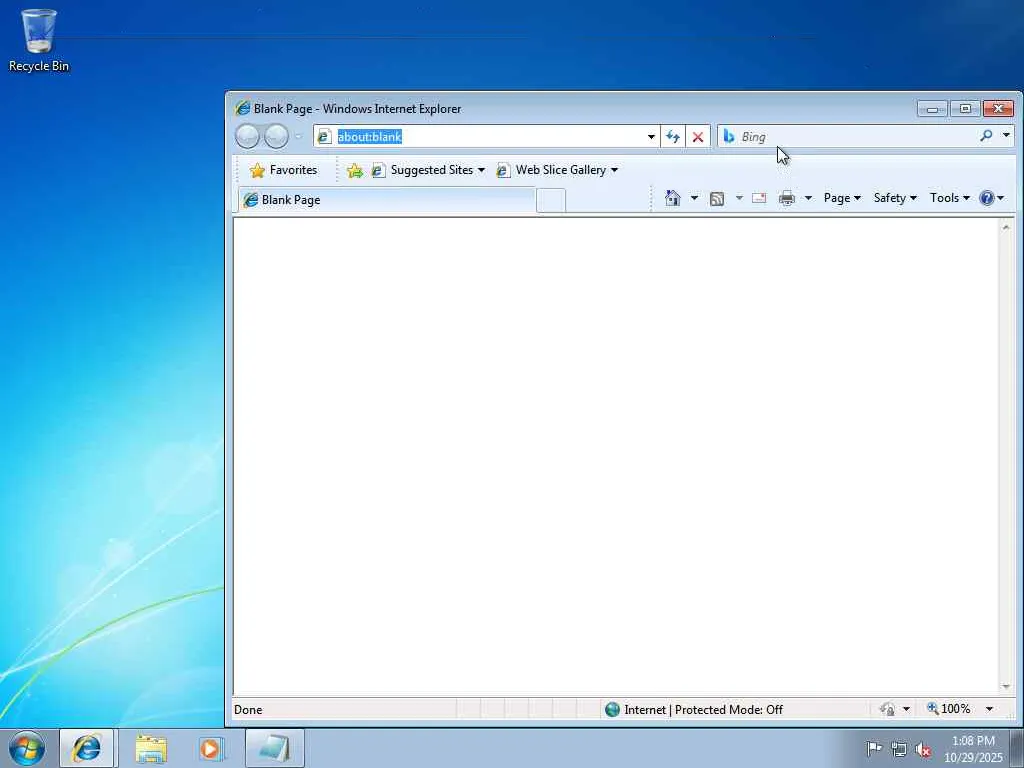This screenshot has height=768, width=1024.
Task: Expand the Feeds dropdown arrow
Action: click(739, 198)
